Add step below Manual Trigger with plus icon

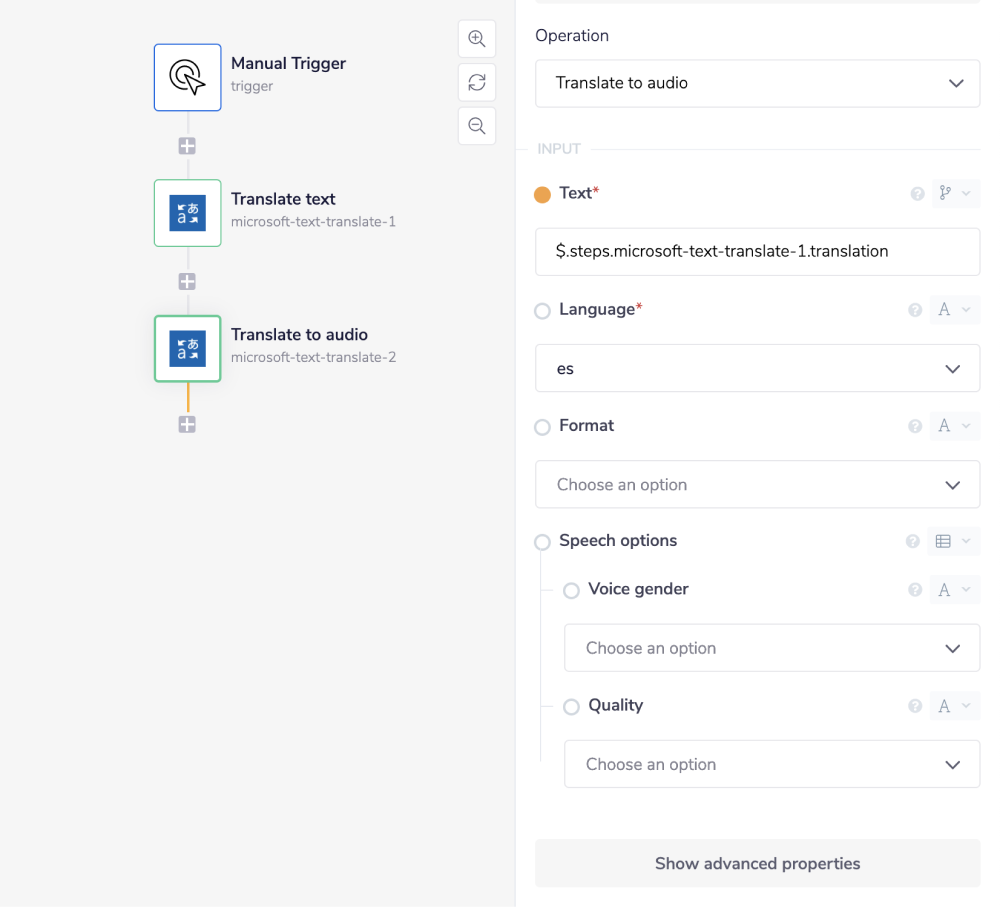[x=187, y=146]
